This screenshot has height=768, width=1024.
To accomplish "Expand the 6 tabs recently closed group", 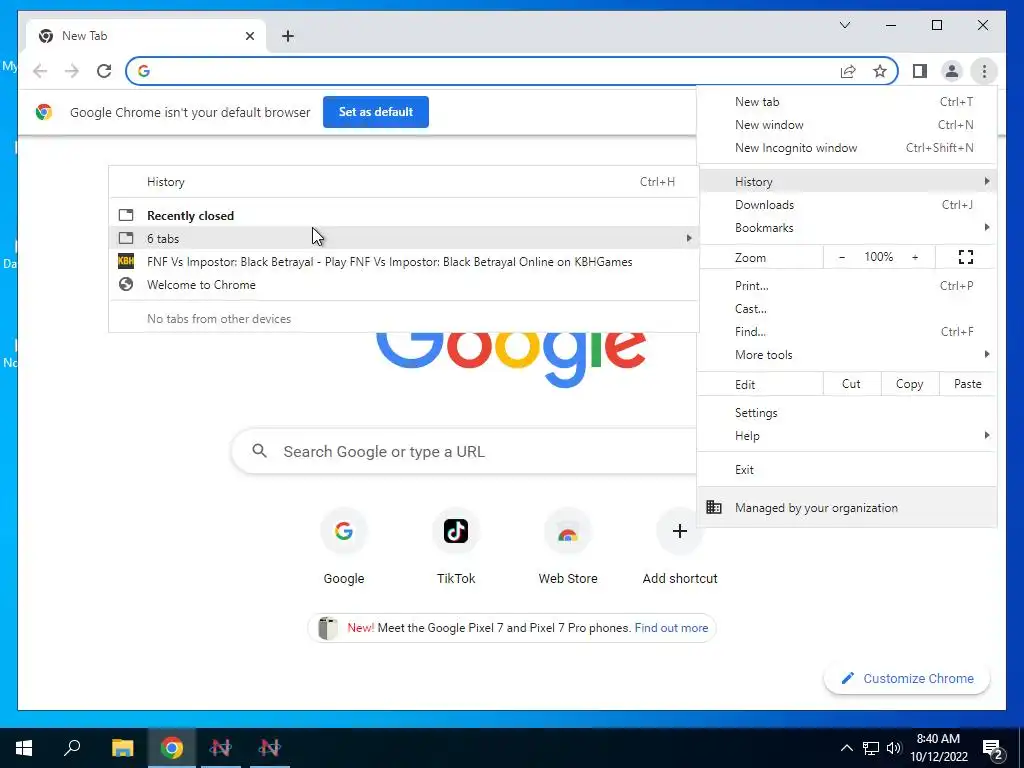I will 404,238.
